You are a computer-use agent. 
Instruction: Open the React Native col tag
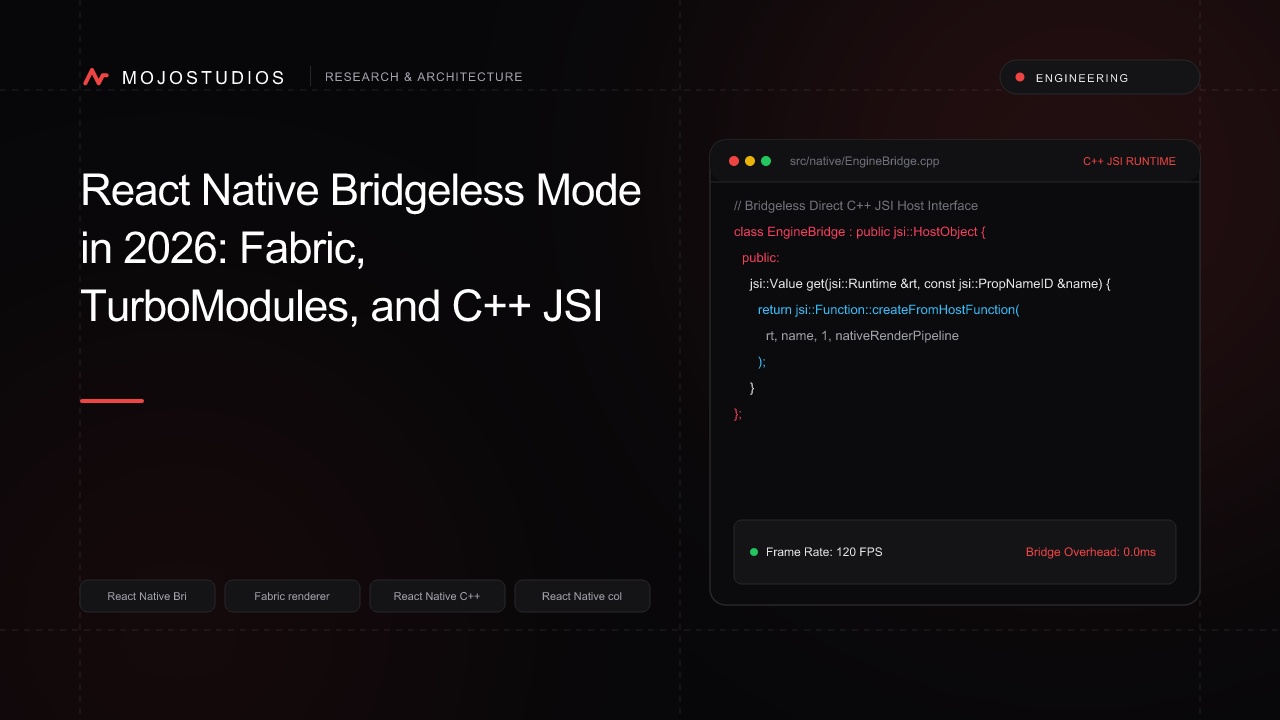click(582, 596)
